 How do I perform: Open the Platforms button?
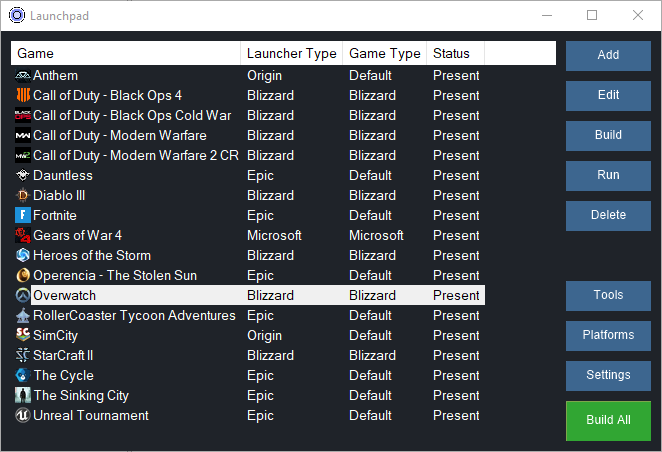[608, 335]
